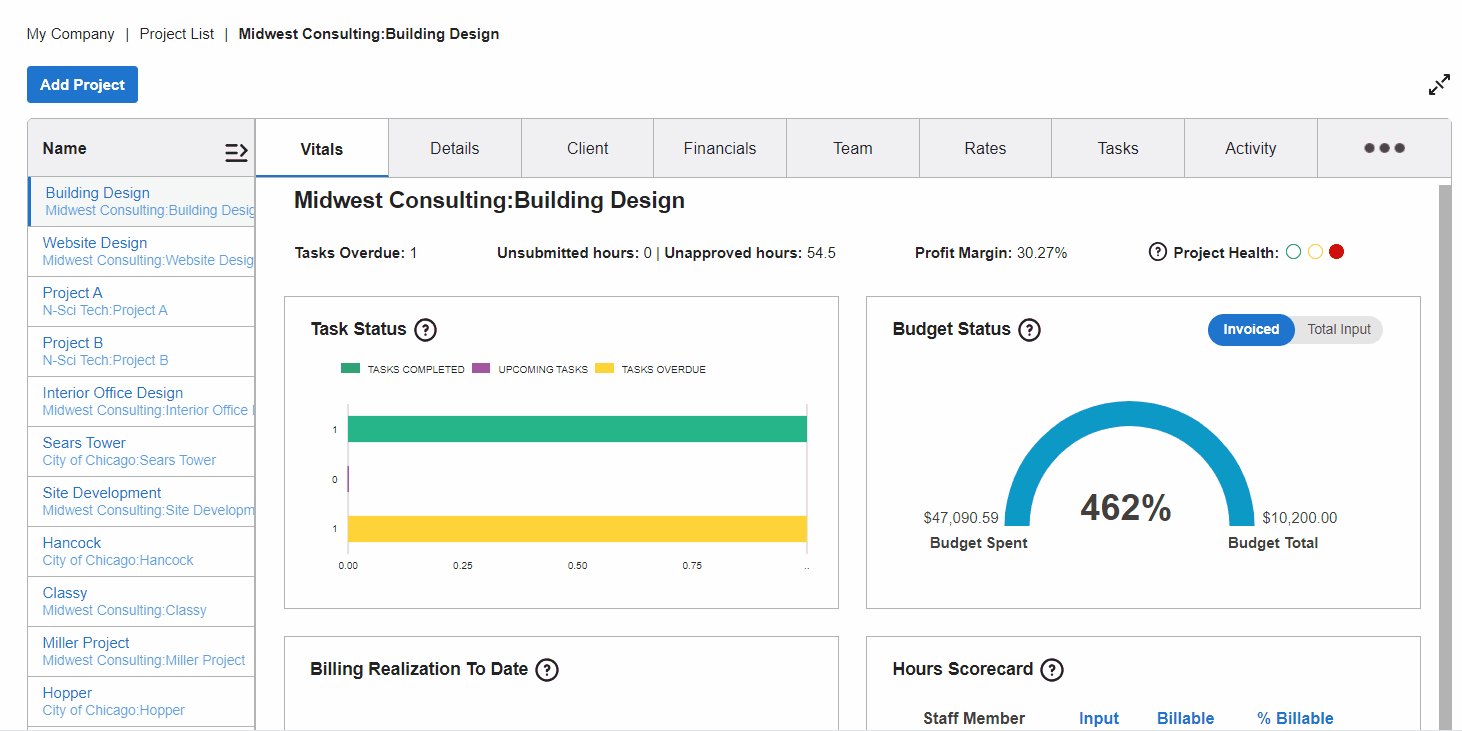Screen dimensions: 1462x731
Task: Collapse the project name list panel icon
Action: (x=236, y=152)
